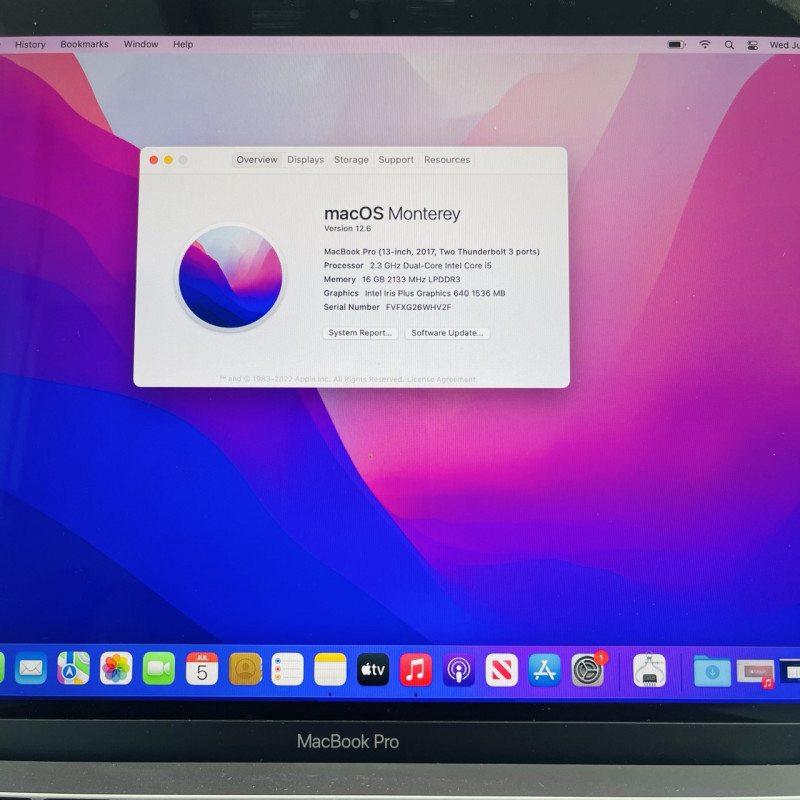Launch Reminders from the Dock
Screen dimensions: 800x800
click(287, 669)
